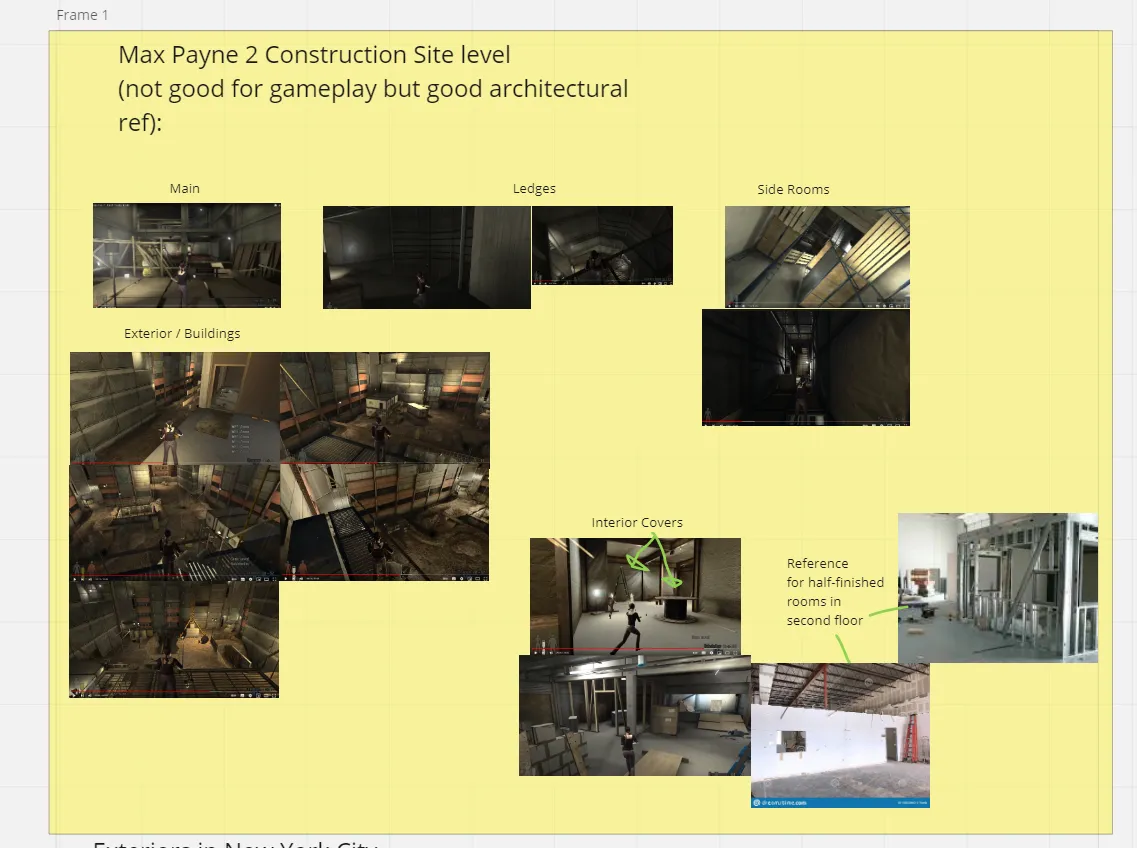Select the upper-right Exterior / Buildings screenshot
1137x848 pixels.
coord(385,408)
